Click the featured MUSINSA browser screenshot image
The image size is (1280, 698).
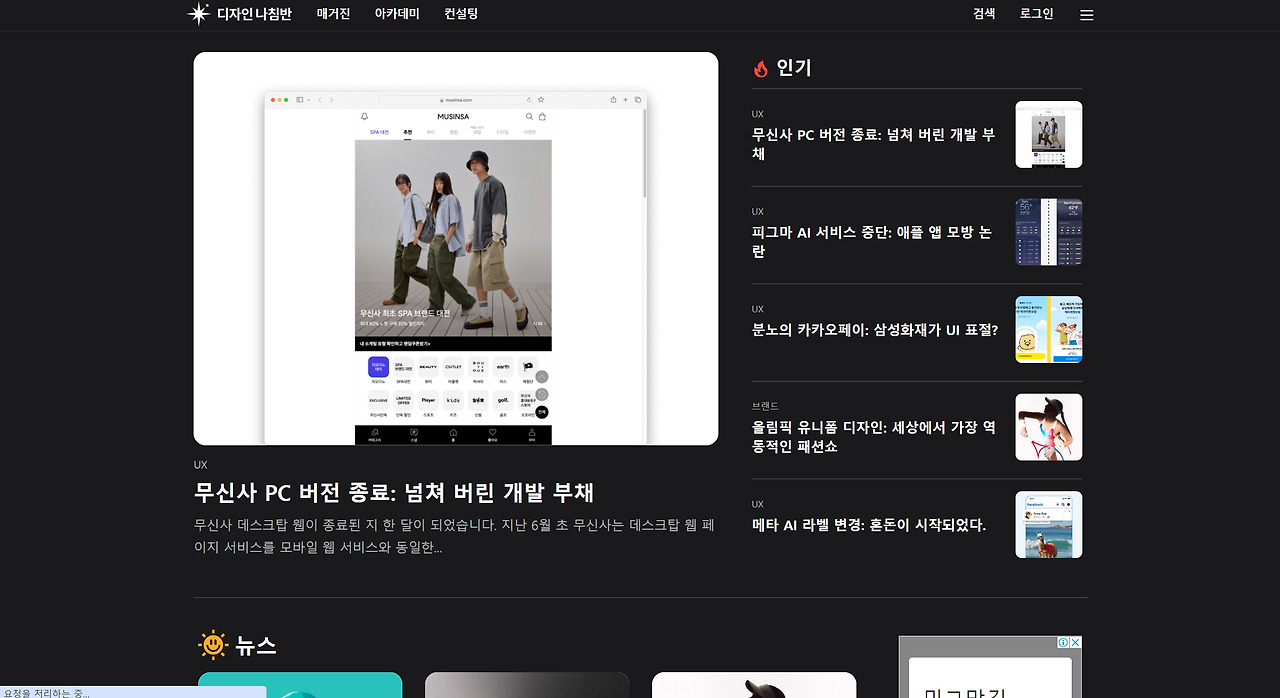455,248
